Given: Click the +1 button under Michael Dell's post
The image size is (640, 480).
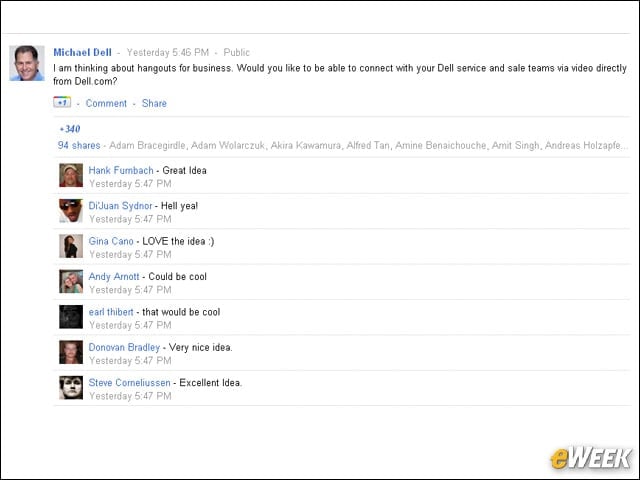Looking at the screenshot, I should pyautogui.click(x=62, y=102).
